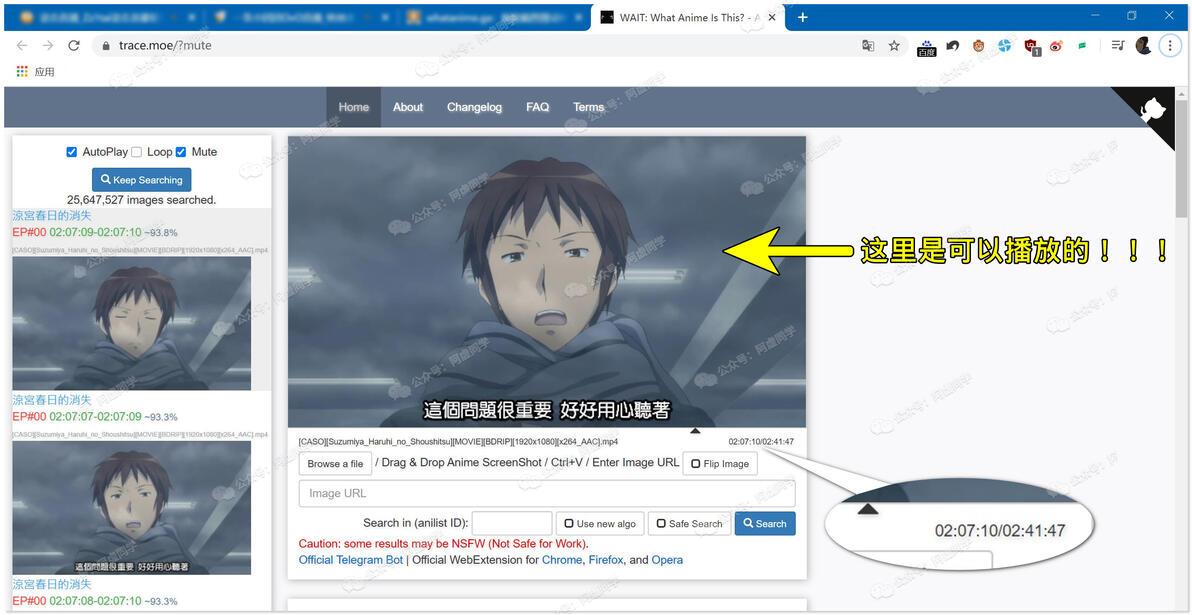Click the browser forward arrow

pos(48,46)
